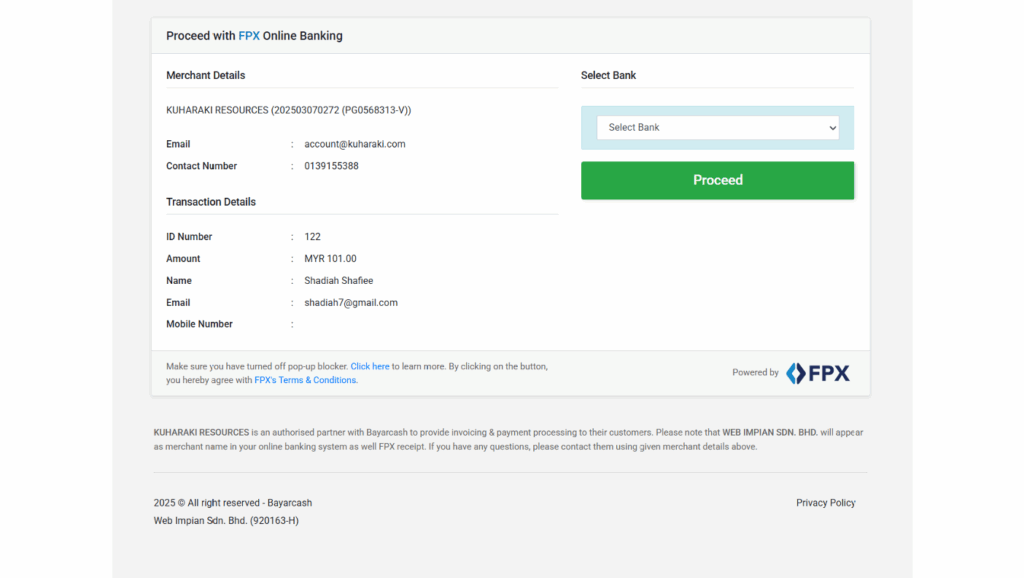
Task: Click the Web Impian Sdn. Bhd. (920163-H) footer text
Action: tap(226, 521)
